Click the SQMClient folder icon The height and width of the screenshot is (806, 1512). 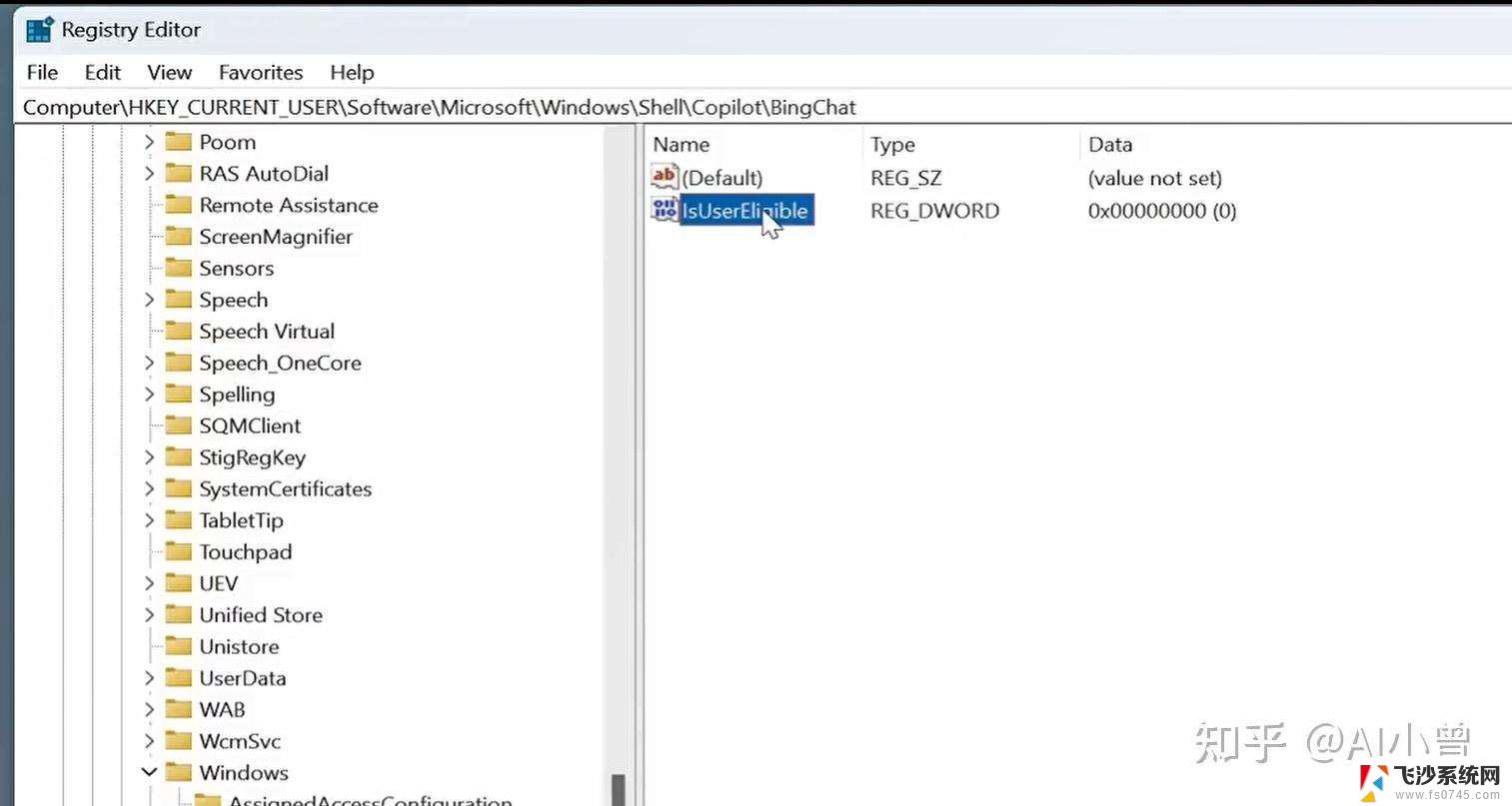[178, 425]
